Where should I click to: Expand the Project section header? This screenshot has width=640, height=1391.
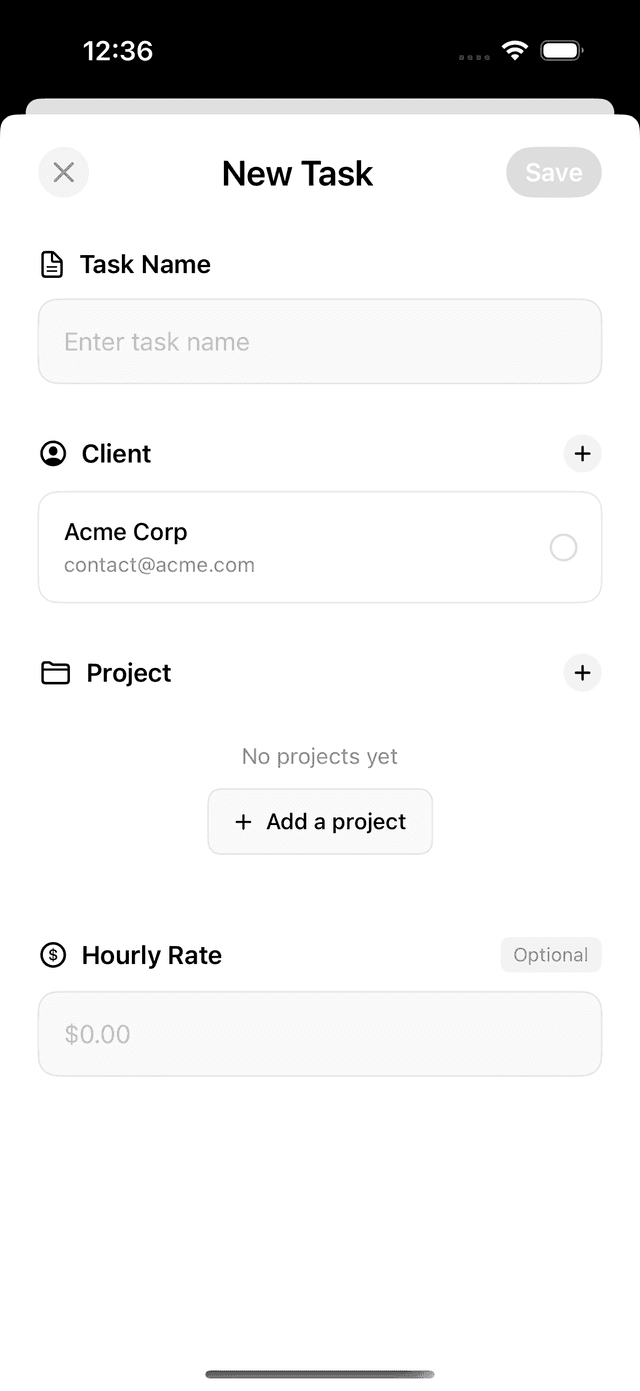point(127,672)
